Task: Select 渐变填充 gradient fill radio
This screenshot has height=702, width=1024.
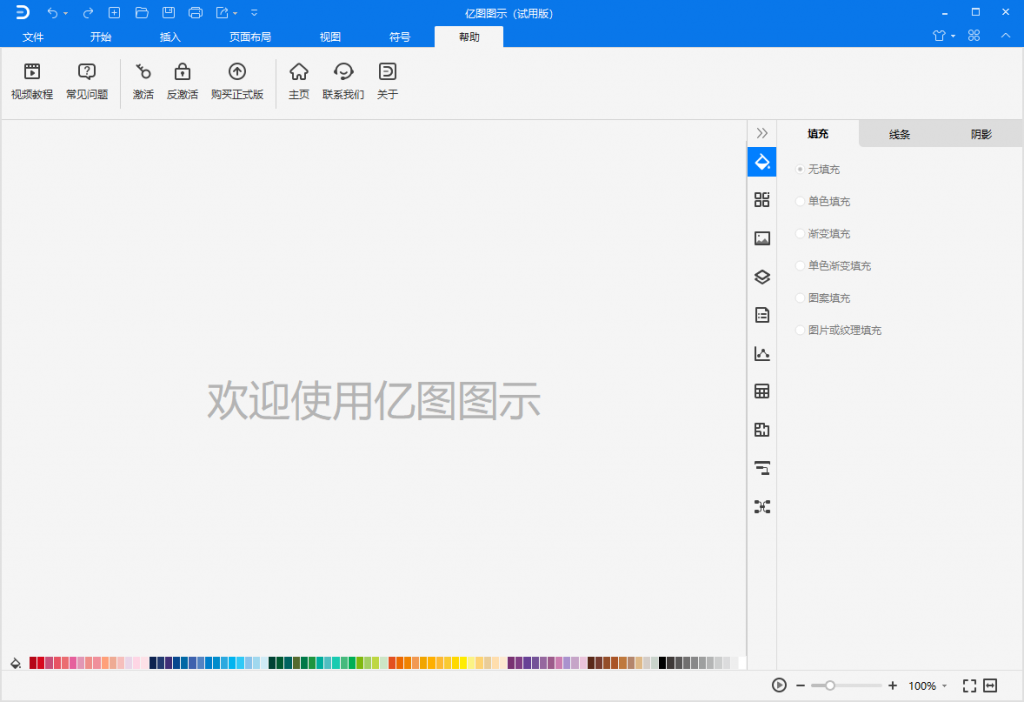Action: [800, 233]
